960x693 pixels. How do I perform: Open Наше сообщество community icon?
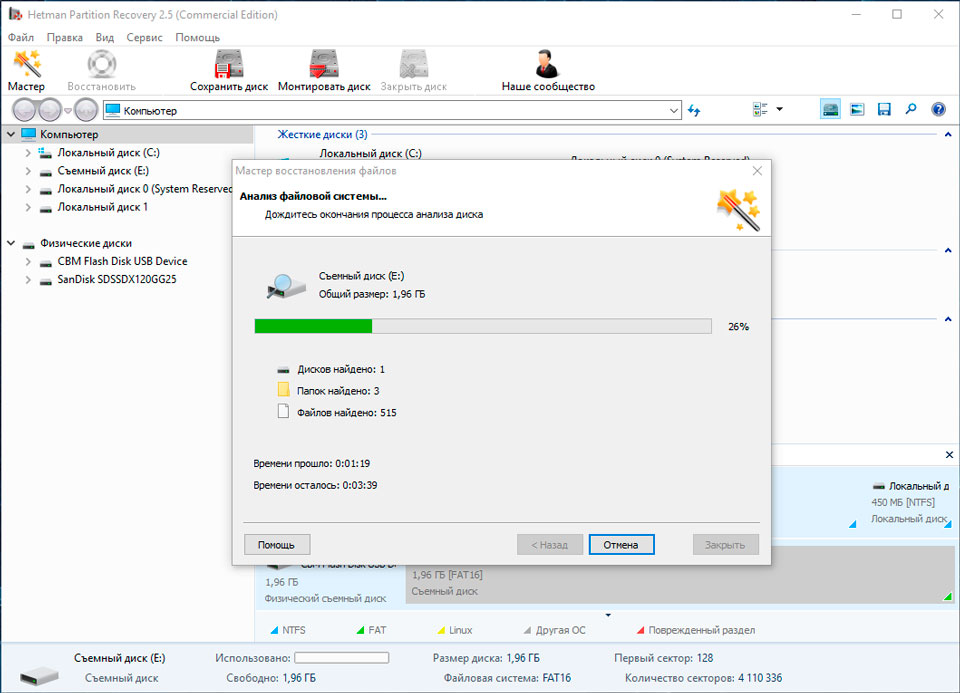click(x=546, y=64)
